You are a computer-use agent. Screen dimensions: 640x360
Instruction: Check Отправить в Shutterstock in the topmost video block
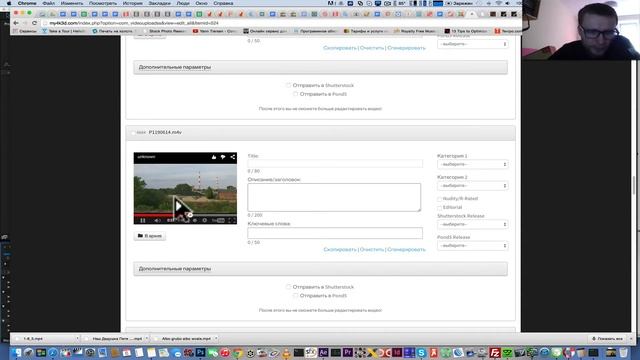tap(289, 85)
